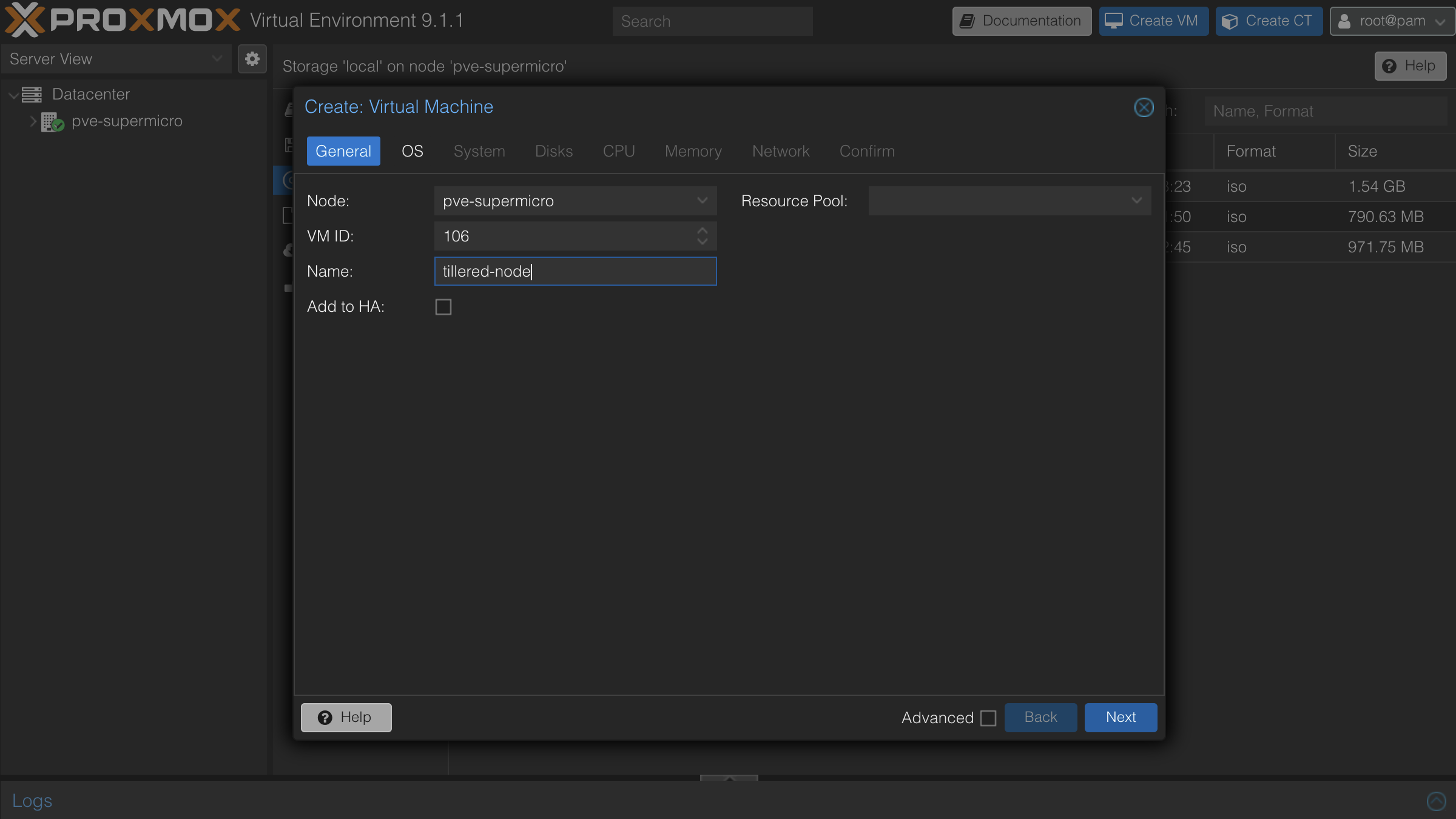Click the Back button
This screenshot has height=819, width=1456.
click(1040, 717)
